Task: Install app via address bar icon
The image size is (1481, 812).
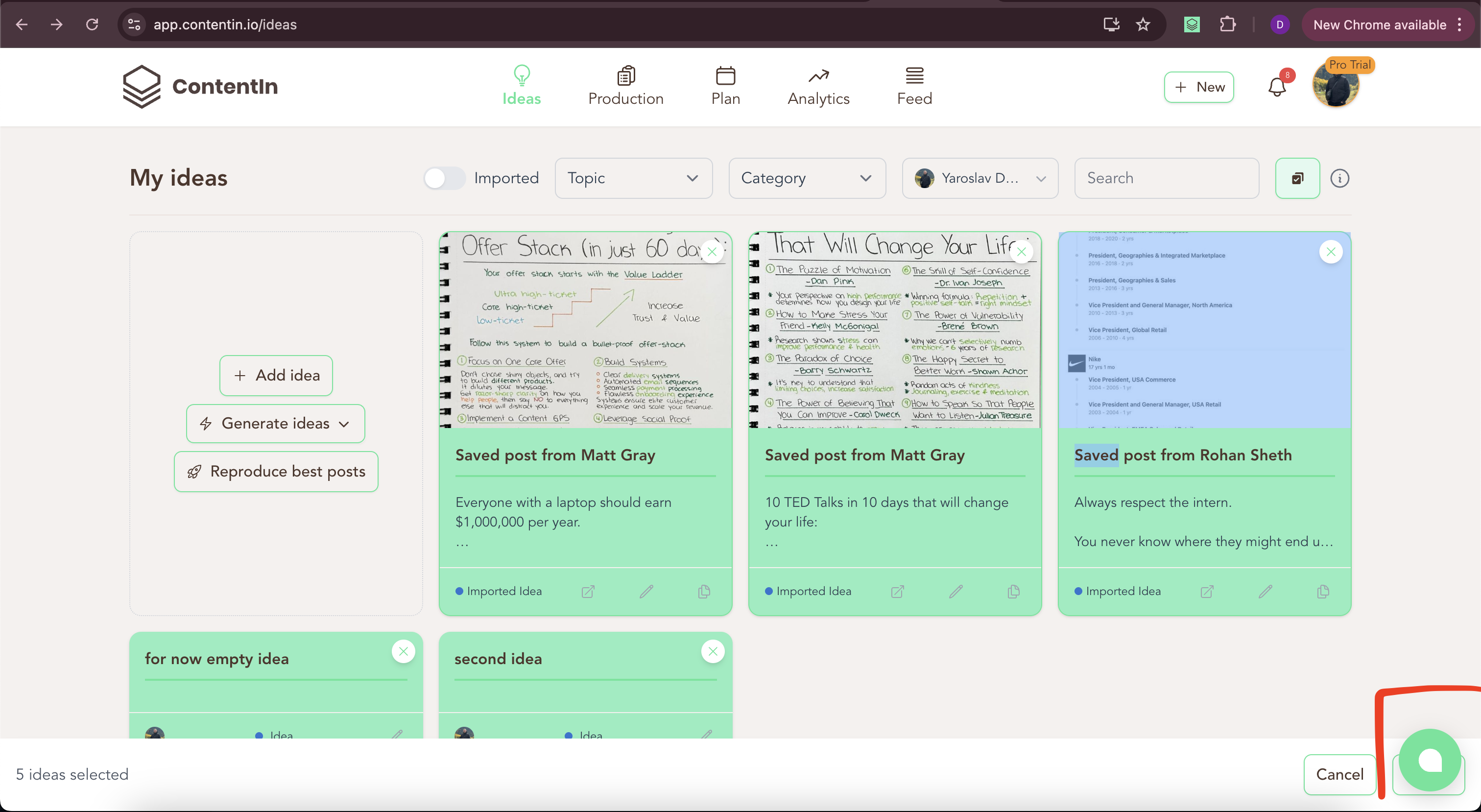Action: click(x=1111, y=24)
